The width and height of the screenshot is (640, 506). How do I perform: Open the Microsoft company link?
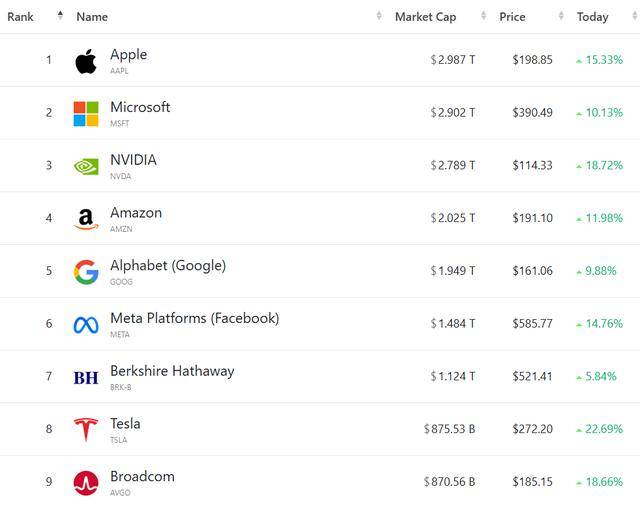coord(140,107)
